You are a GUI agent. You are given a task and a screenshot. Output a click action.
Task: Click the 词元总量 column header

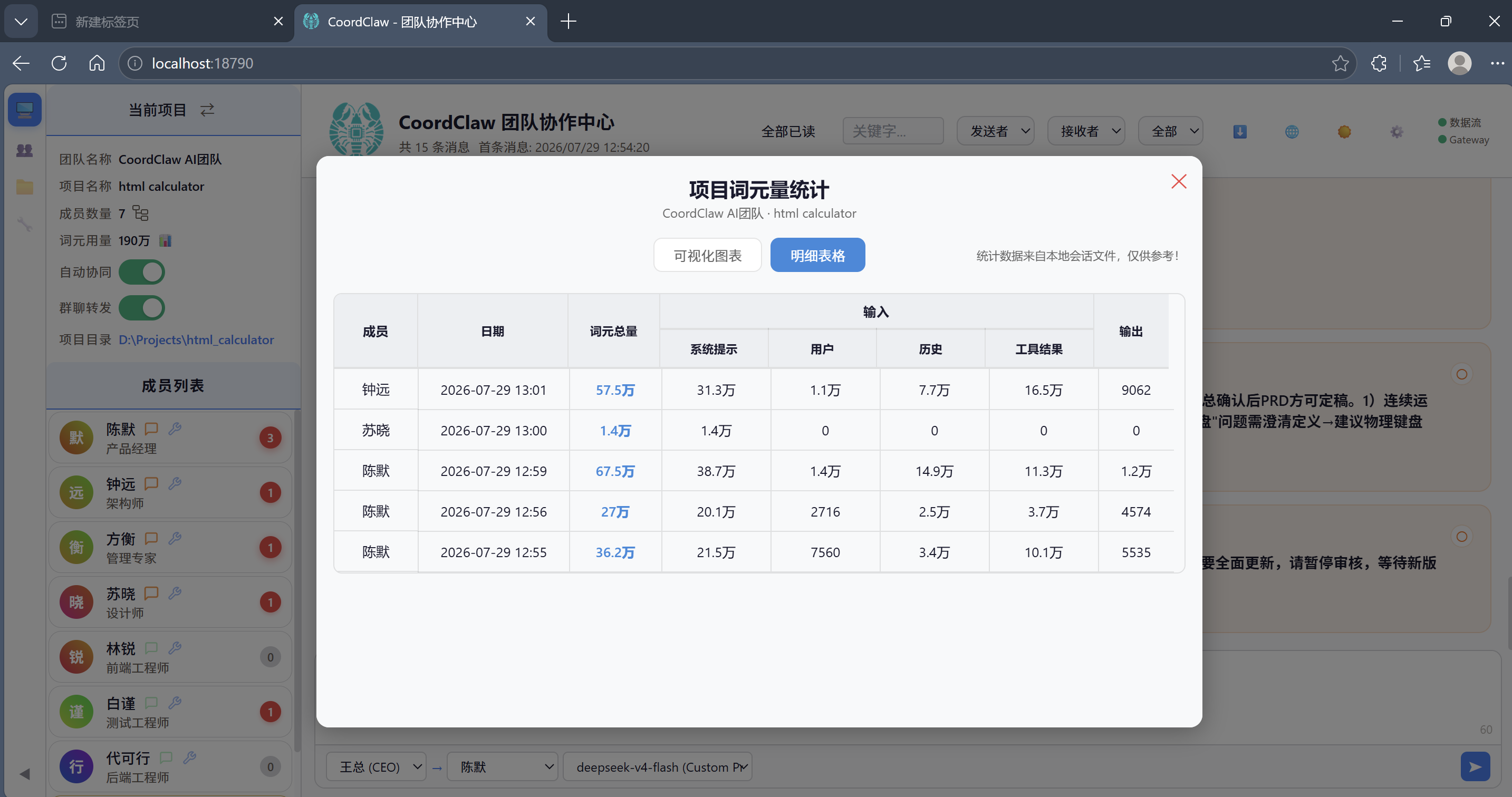tap(613, 332)
